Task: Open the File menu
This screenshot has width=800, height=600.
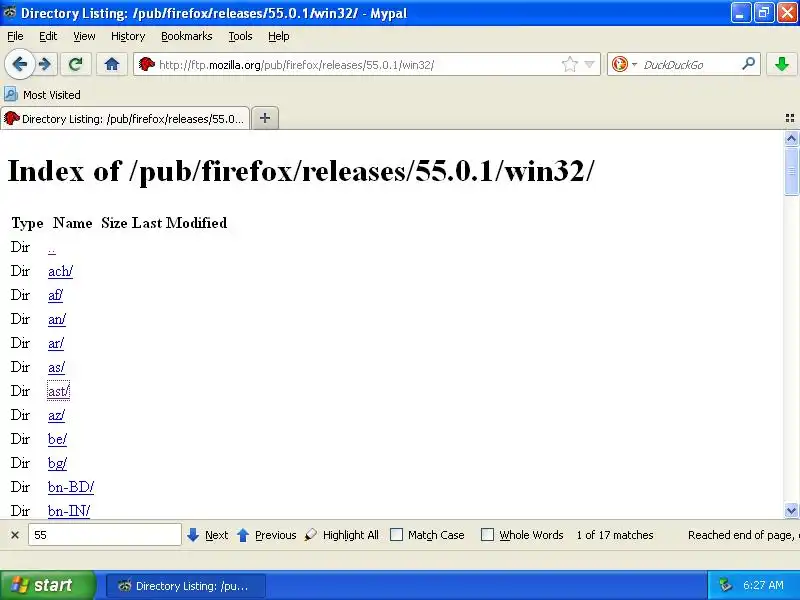Action: point(15,36)
